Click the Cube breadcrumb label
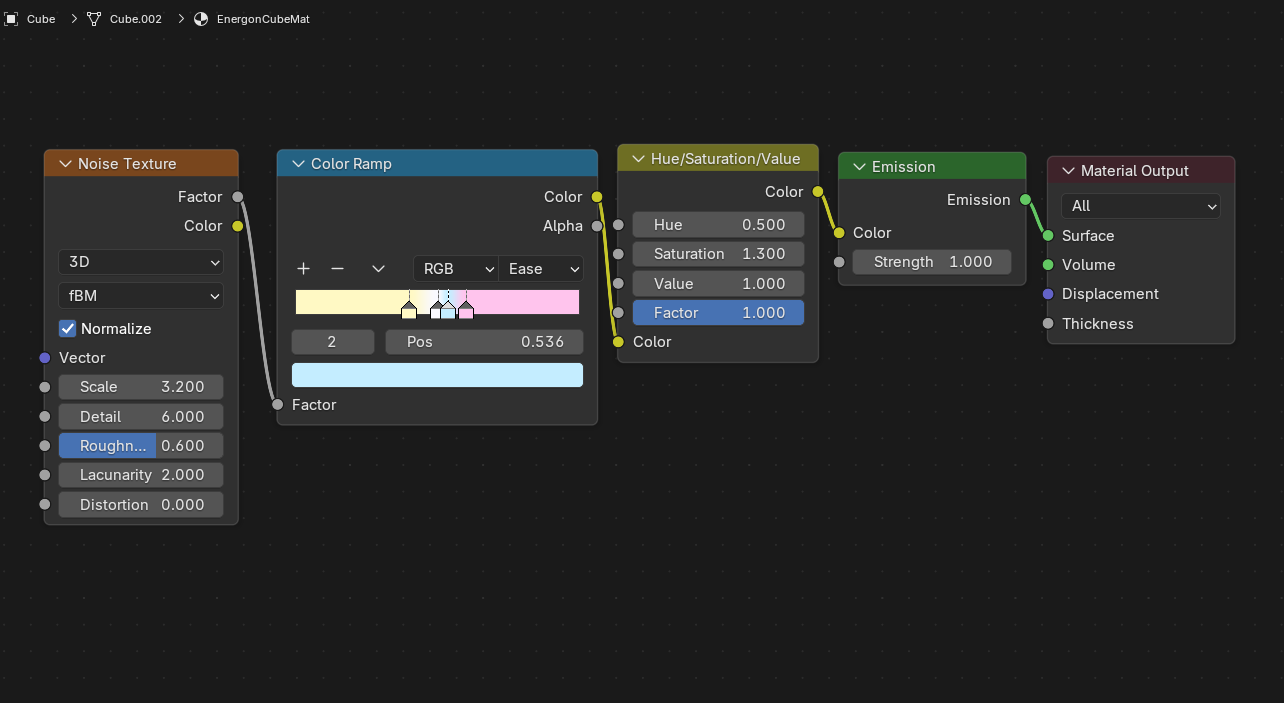The height and width of the screenshot is (703, 1284). tap(41, 19)
